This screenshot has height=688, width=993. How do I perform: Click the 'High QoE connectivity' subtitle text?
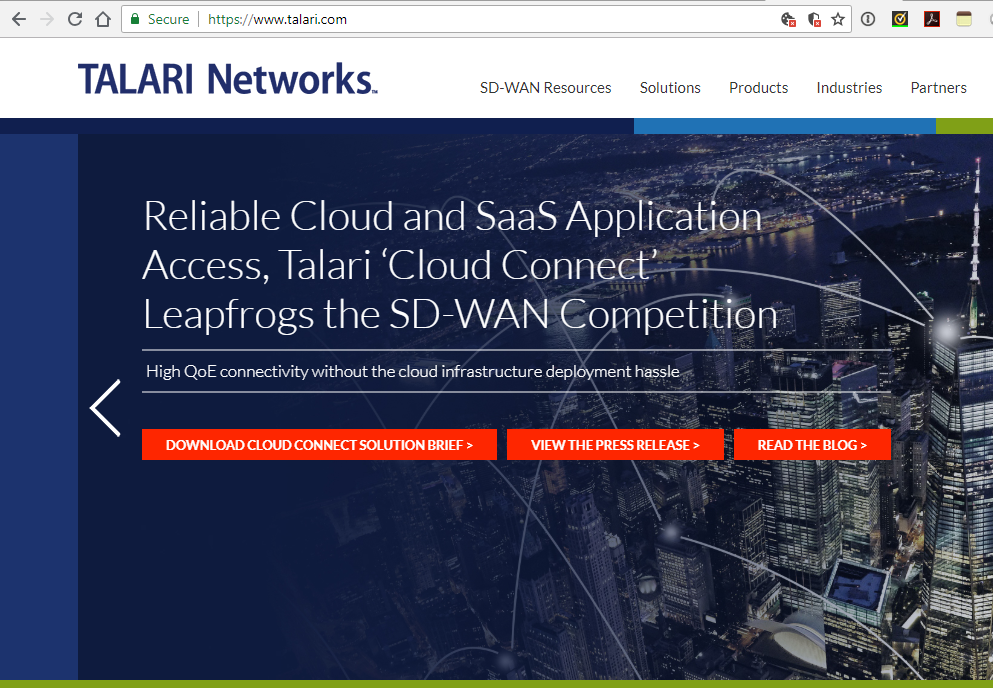coord(412,371)
